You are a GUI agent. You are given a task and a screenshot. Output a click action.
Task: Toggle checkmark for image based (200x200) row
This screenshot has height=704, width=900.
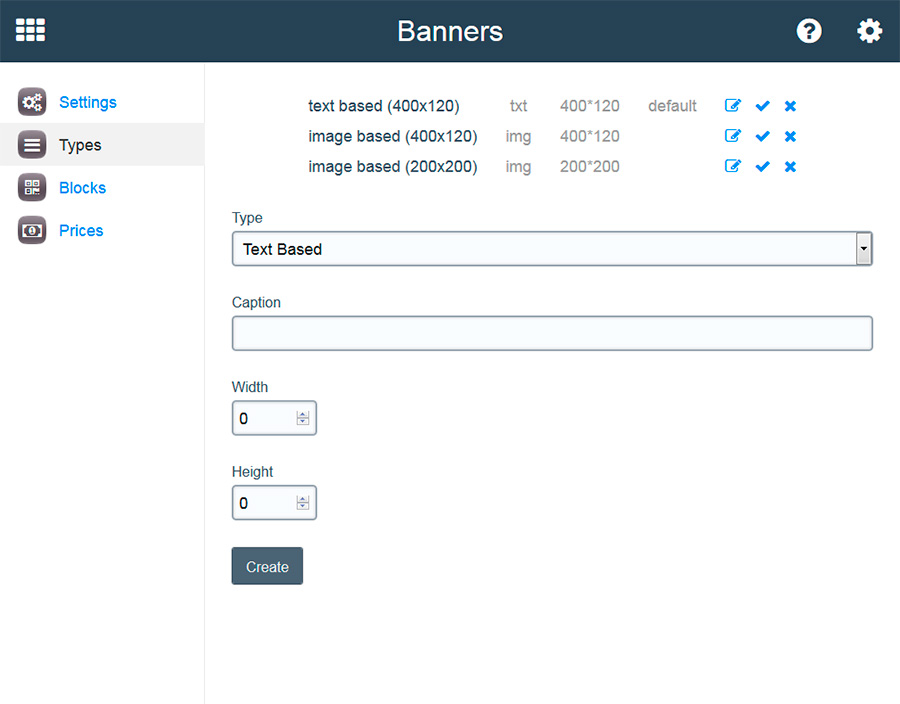click(x=762, y=166)
